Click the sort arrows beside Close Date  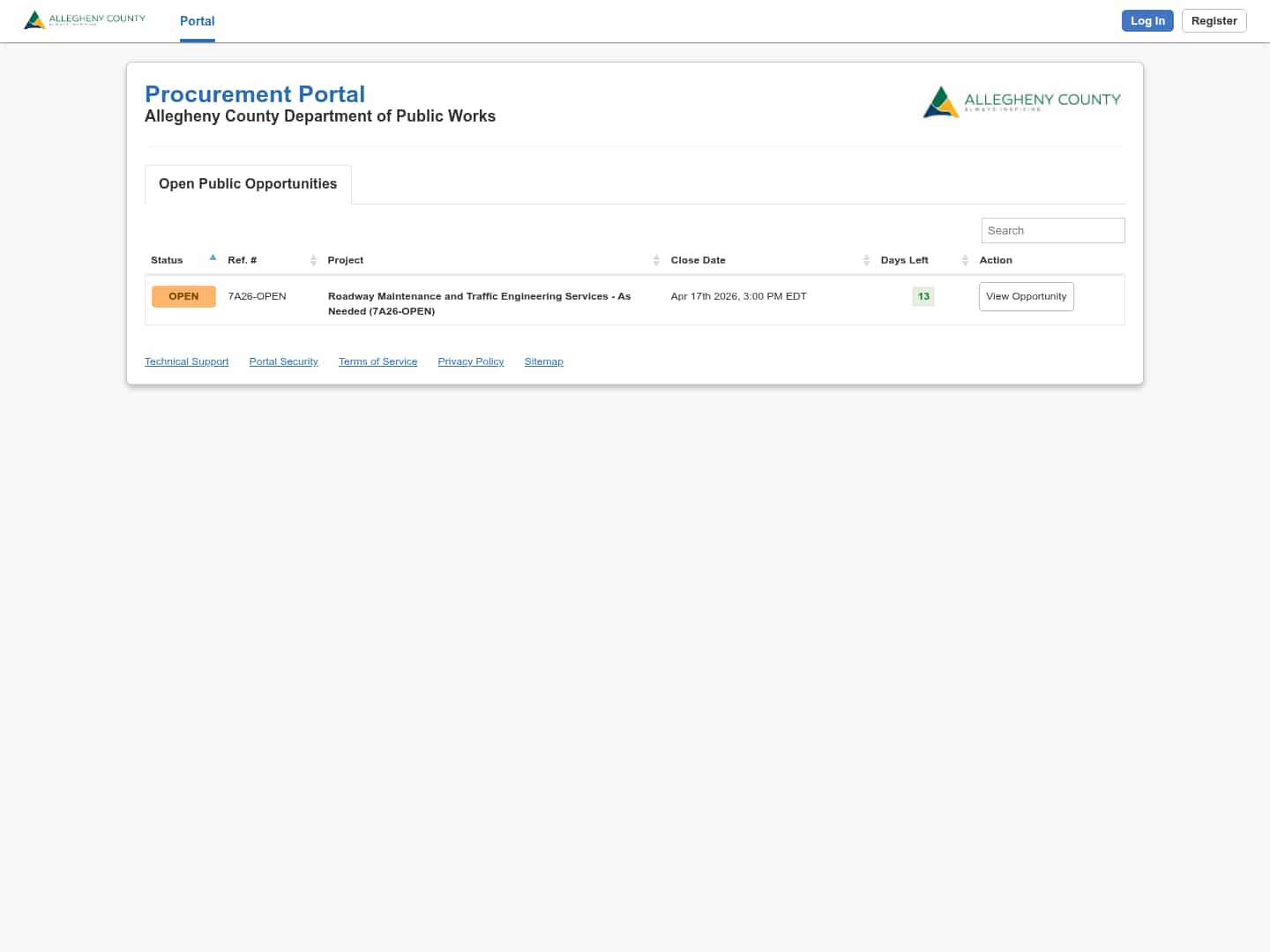pos(866,260)
